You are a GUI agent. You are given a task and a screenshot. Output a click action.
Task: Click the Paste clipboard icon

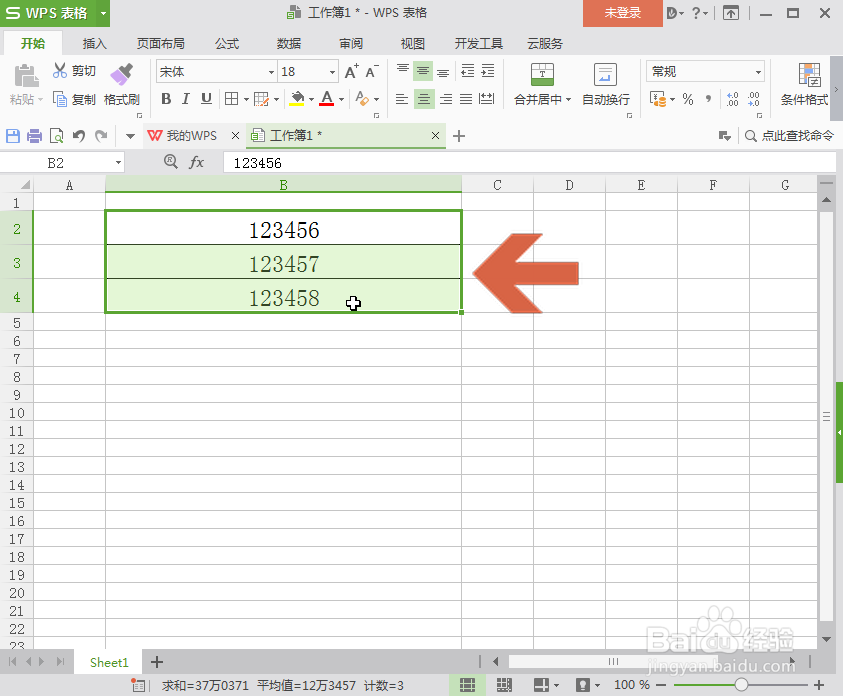26,76
